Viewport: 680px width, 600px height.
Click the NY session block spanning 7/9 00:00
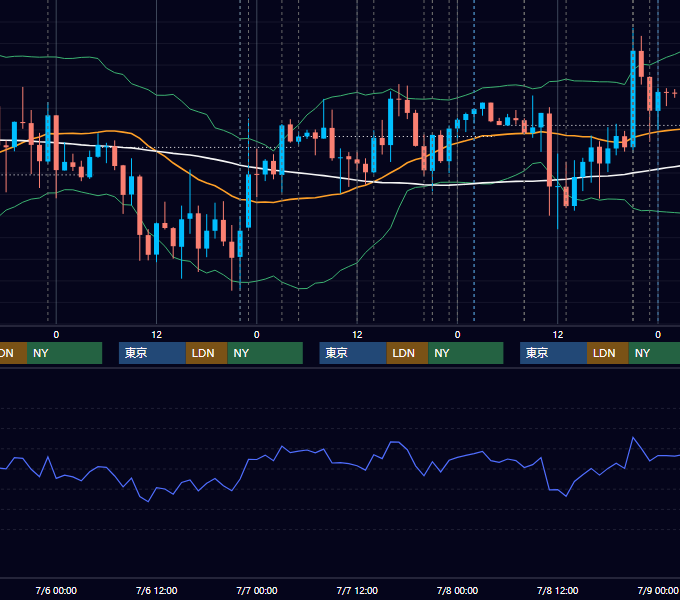tap(654, 353)
